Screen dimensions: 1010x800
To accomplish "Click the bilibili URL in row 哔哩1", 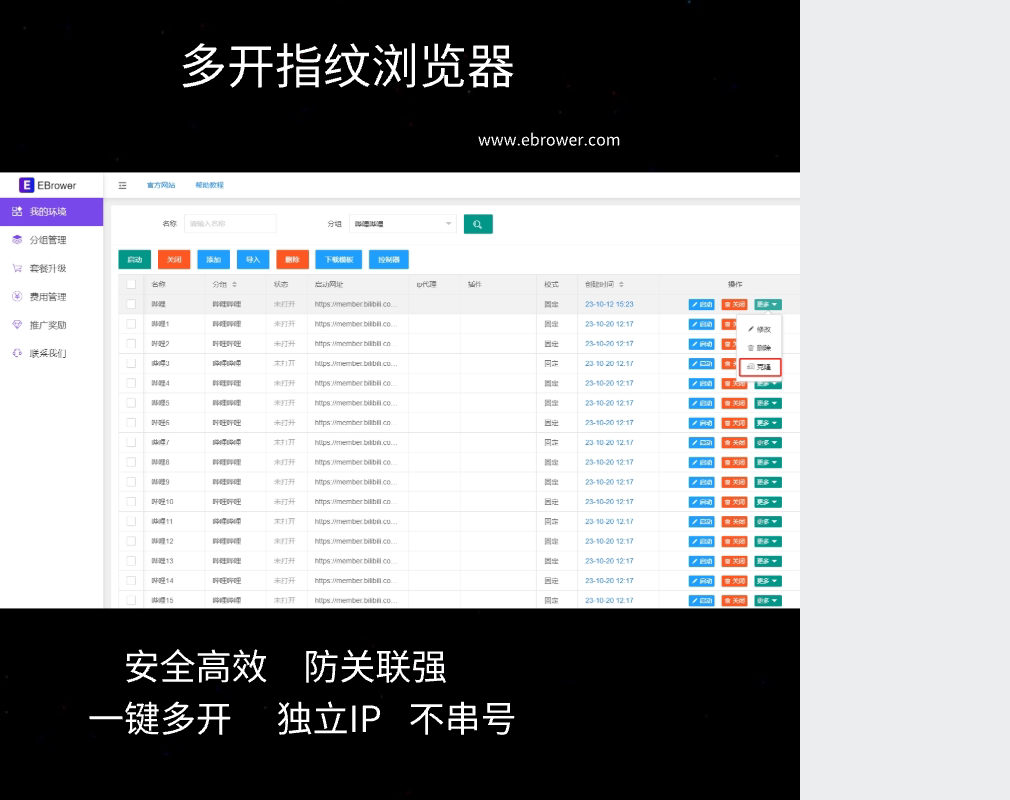I will click(x=356, y=324).
